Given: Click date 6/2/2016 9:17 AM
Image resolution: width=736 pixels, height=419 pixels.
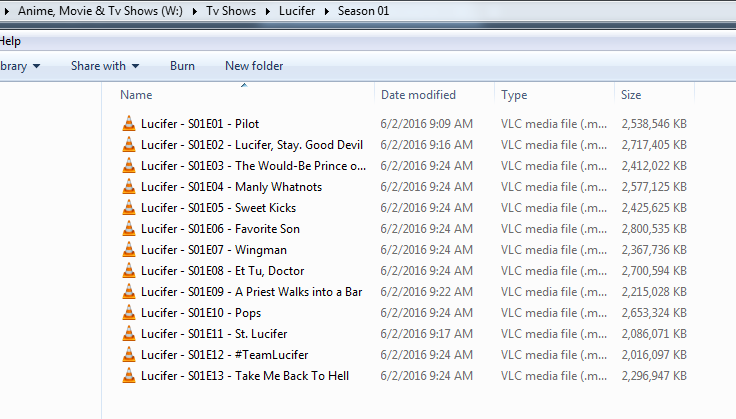Looking at the screenshot, I should [x=426, y=334].
